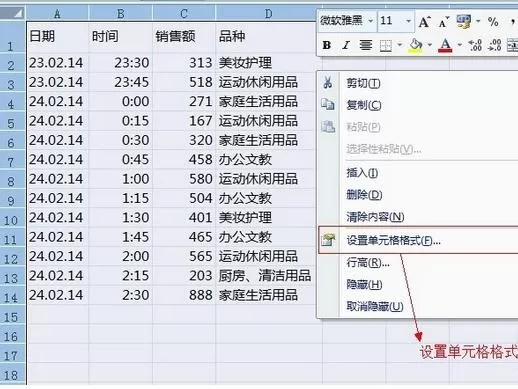Screen dimensions: 518x389
Task: Apply percent style with % icon
Action: [x=493, y=22]
